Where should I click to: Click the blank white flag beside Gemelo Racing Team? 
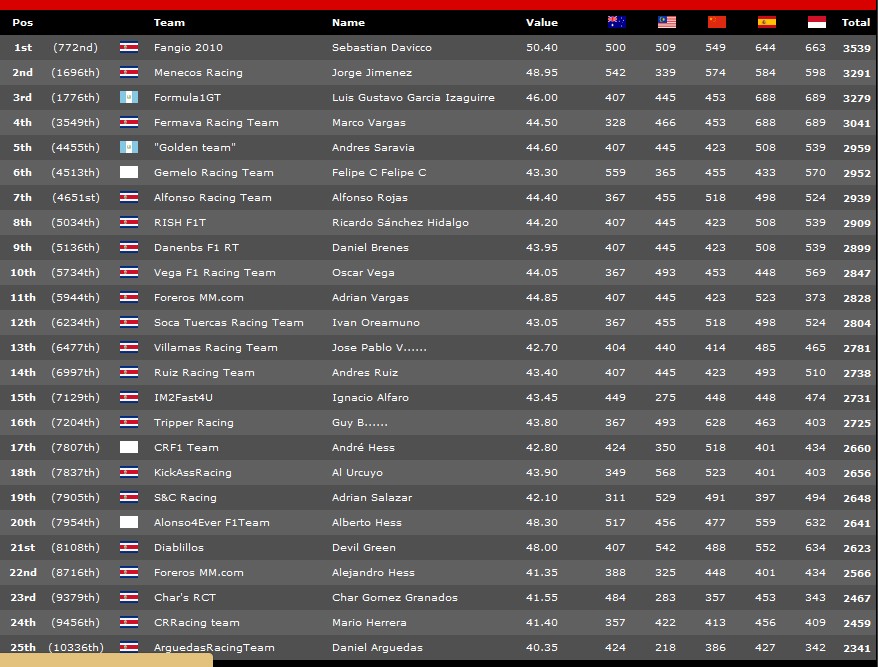point(128,172)
